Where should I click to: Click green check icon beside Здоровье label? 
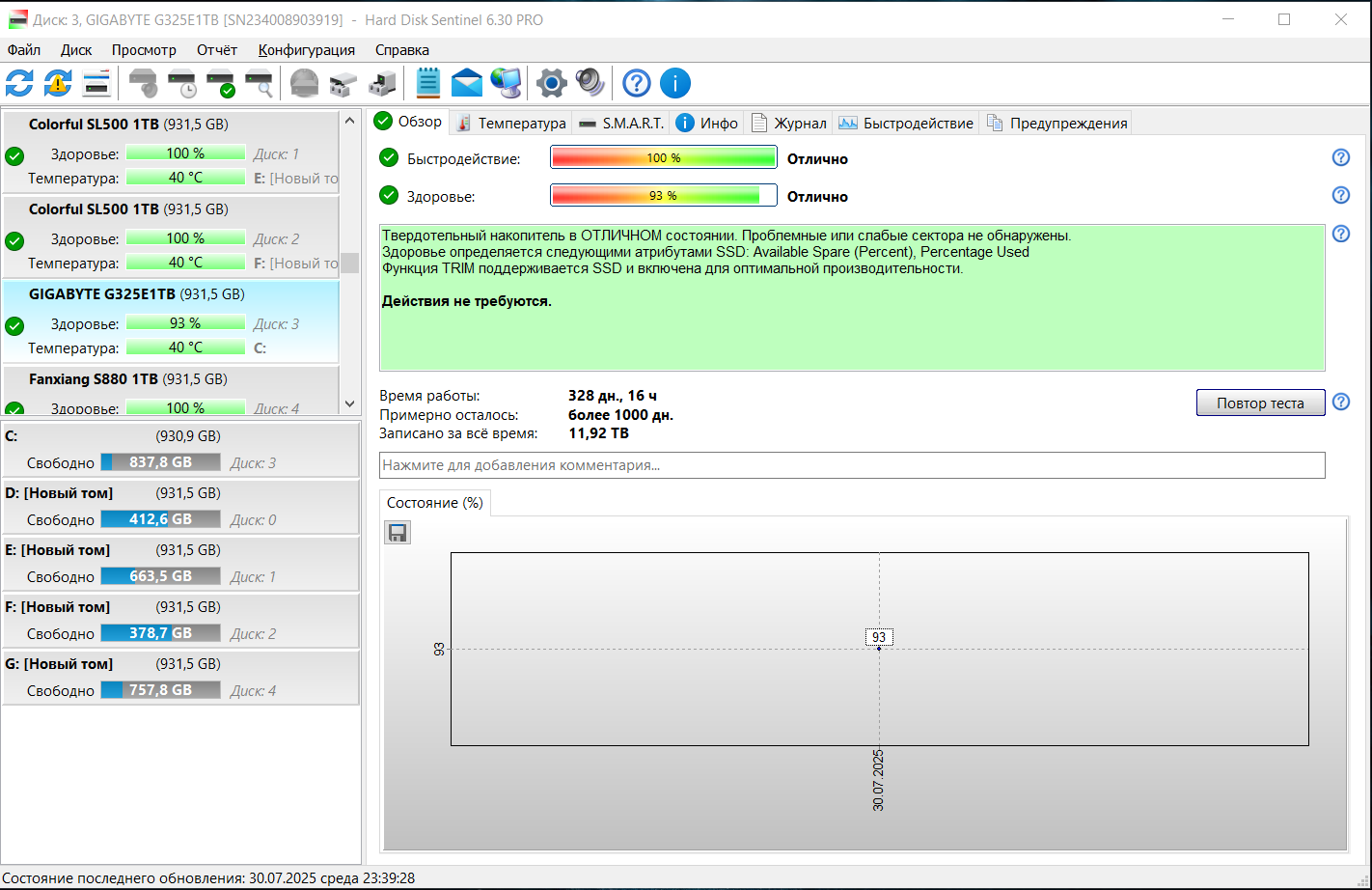tap(389, 195)
